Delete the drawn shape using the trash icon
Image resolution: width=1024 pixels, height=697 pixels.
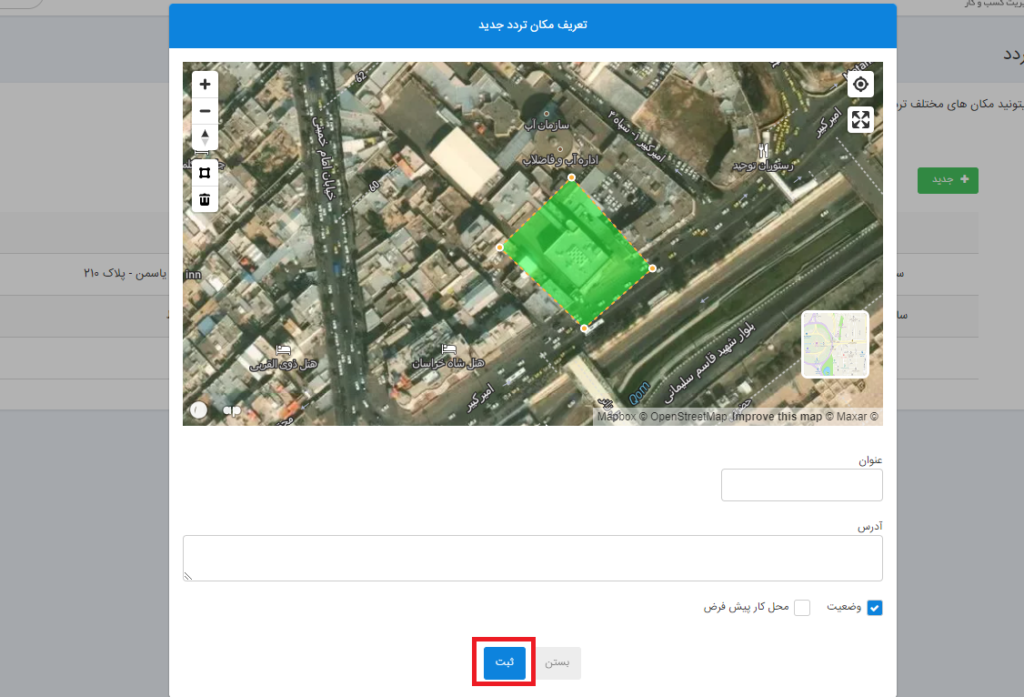(205, 199)
